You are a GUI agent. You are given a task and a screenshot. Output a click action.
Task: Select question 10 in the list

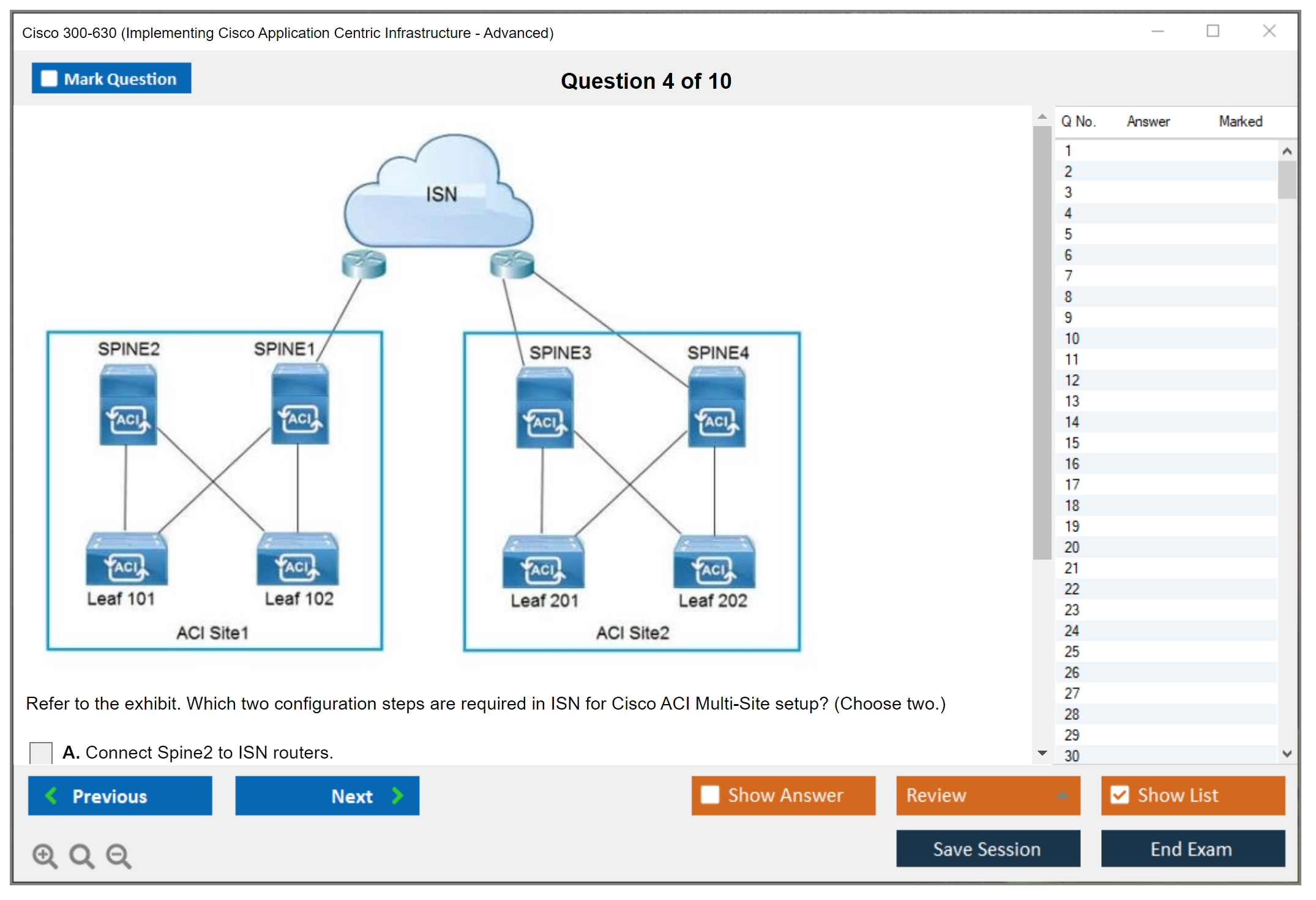1072,339
